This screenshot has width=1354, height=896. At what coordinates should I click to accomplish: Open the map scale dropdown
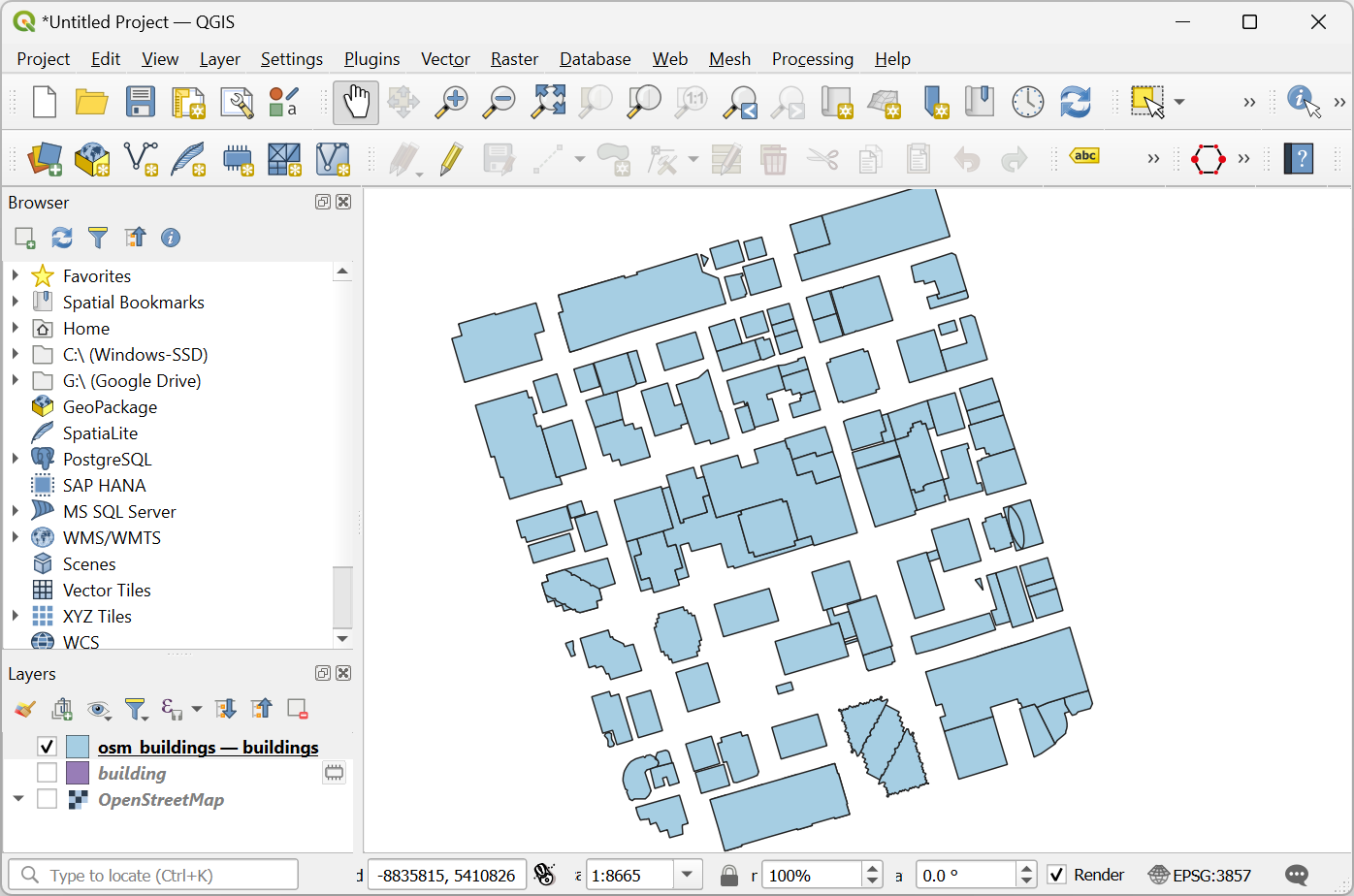click(688, 875)
